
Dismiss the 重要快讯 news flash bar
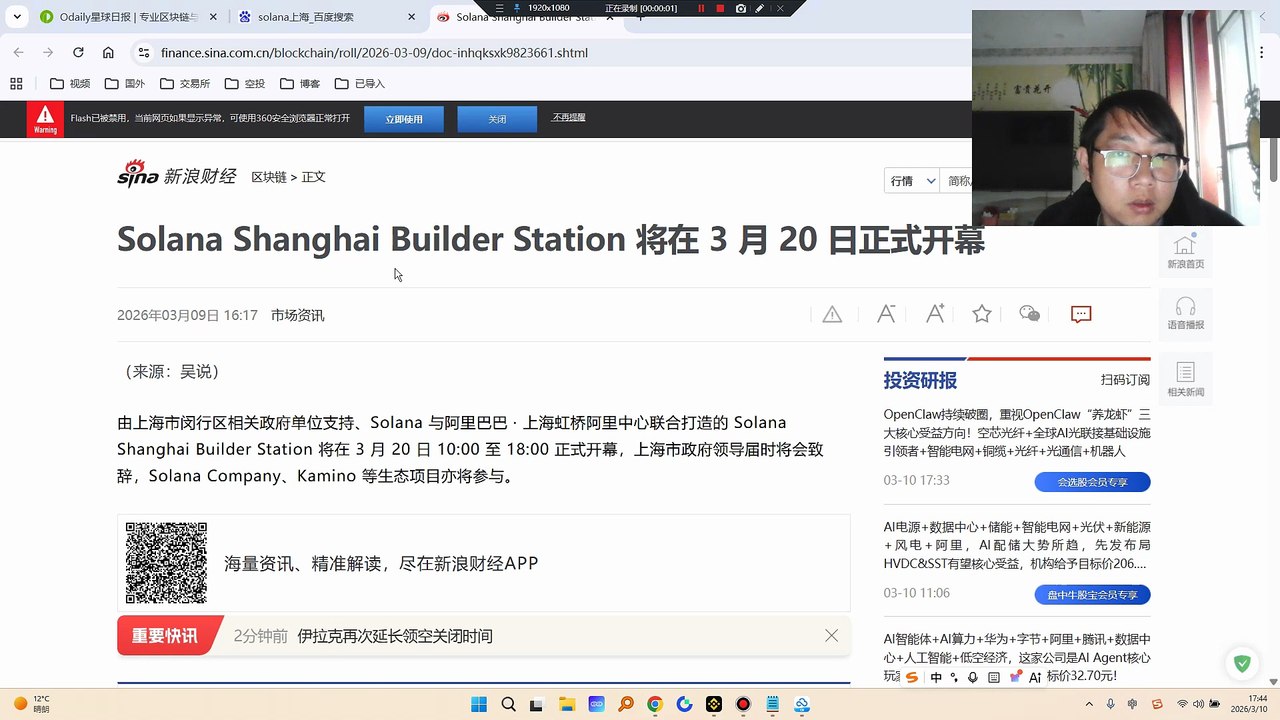point(831,636)
